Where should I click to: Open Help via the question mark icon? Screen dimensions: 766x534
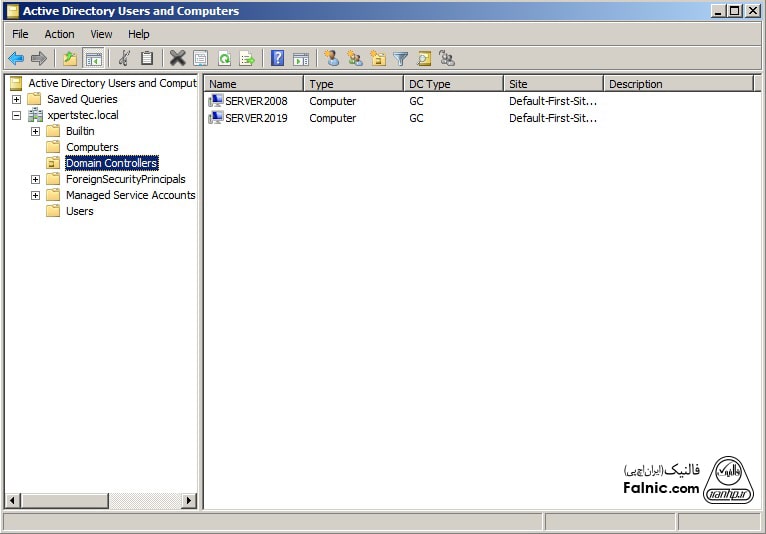[277, 59]
